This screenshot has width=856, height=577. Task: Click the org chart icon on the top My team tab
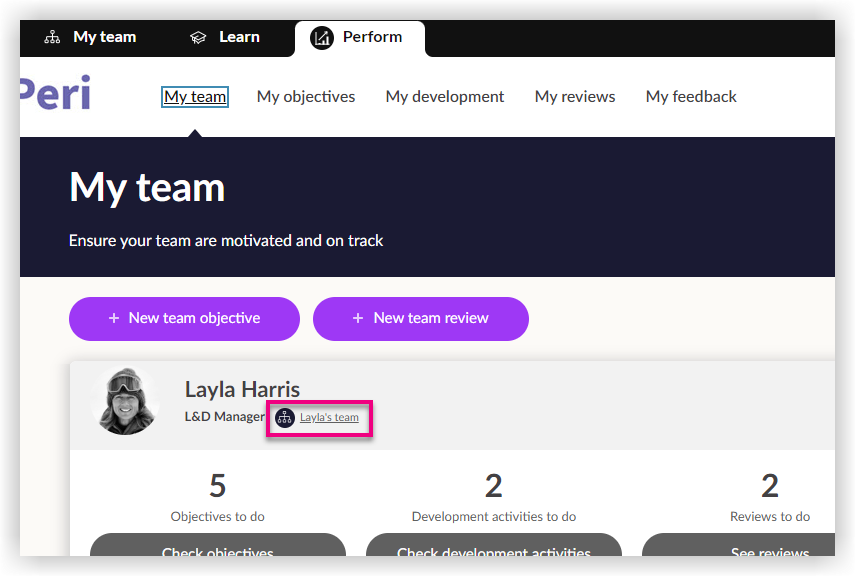[x=52, y=38]
